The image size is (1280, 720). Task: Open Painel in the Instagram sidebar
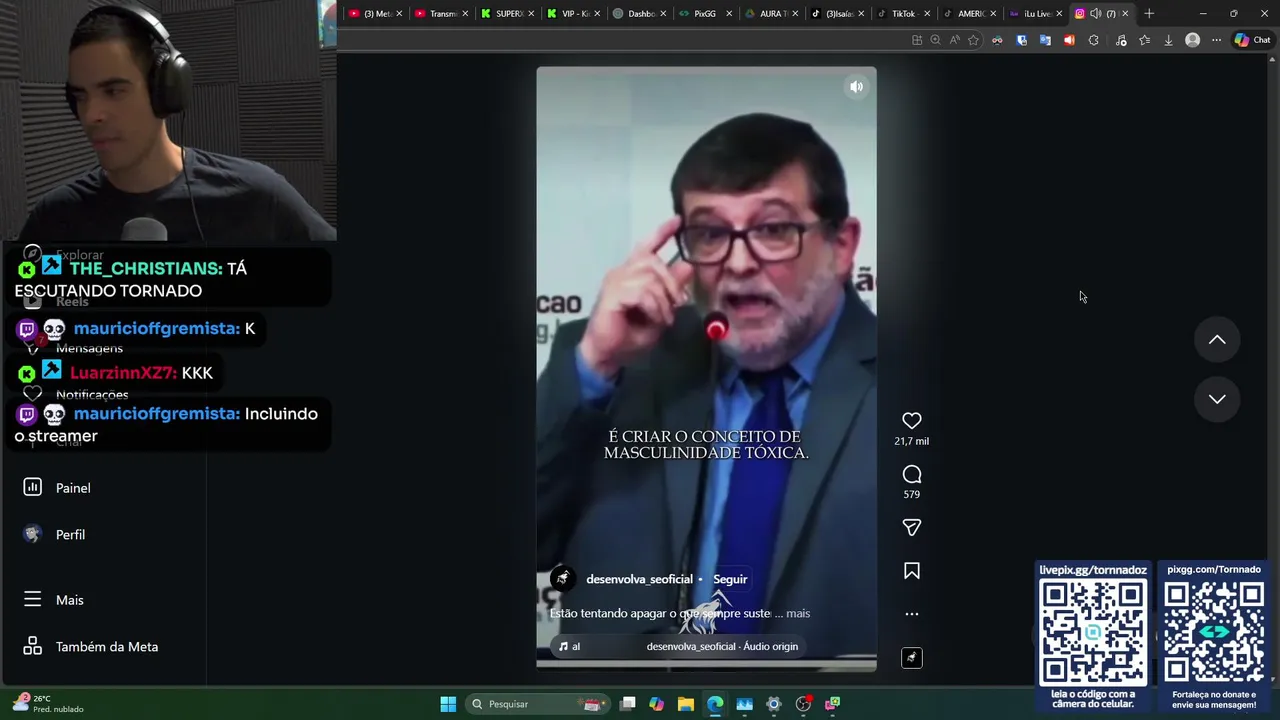click(73, 488)
